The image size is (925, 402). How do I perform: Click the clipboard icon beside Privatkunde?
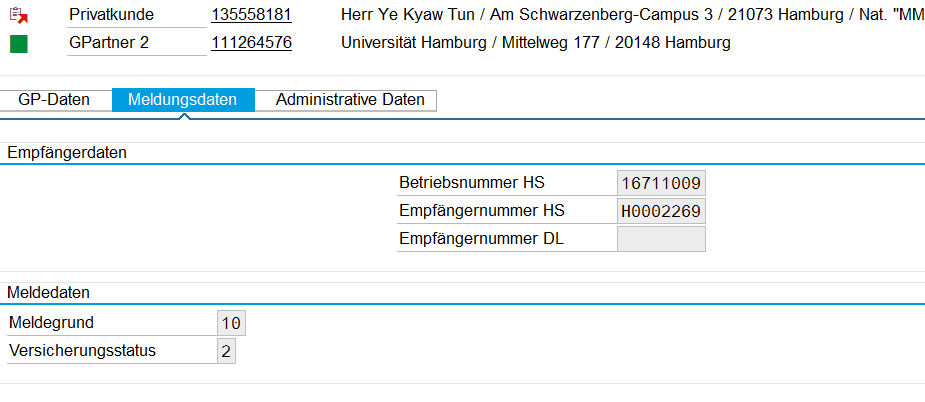19,15
